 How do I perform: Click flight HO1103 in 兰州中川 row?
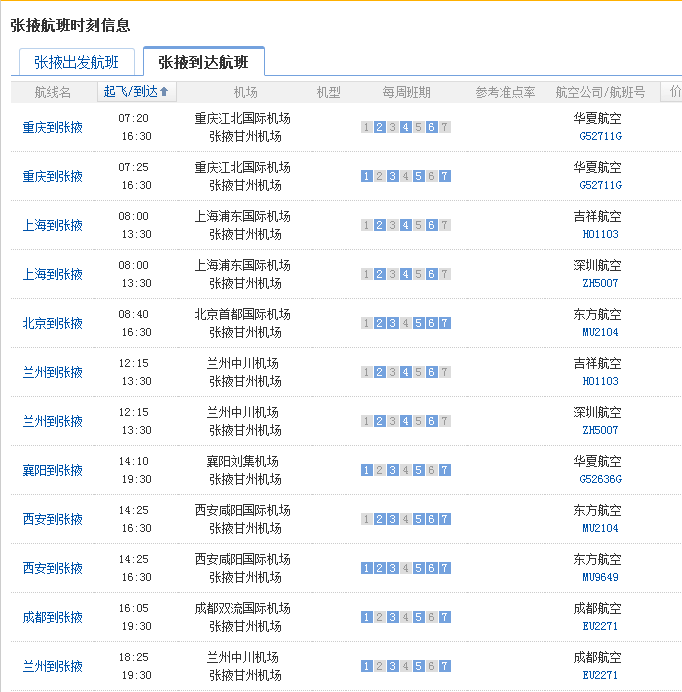[600, 381]
